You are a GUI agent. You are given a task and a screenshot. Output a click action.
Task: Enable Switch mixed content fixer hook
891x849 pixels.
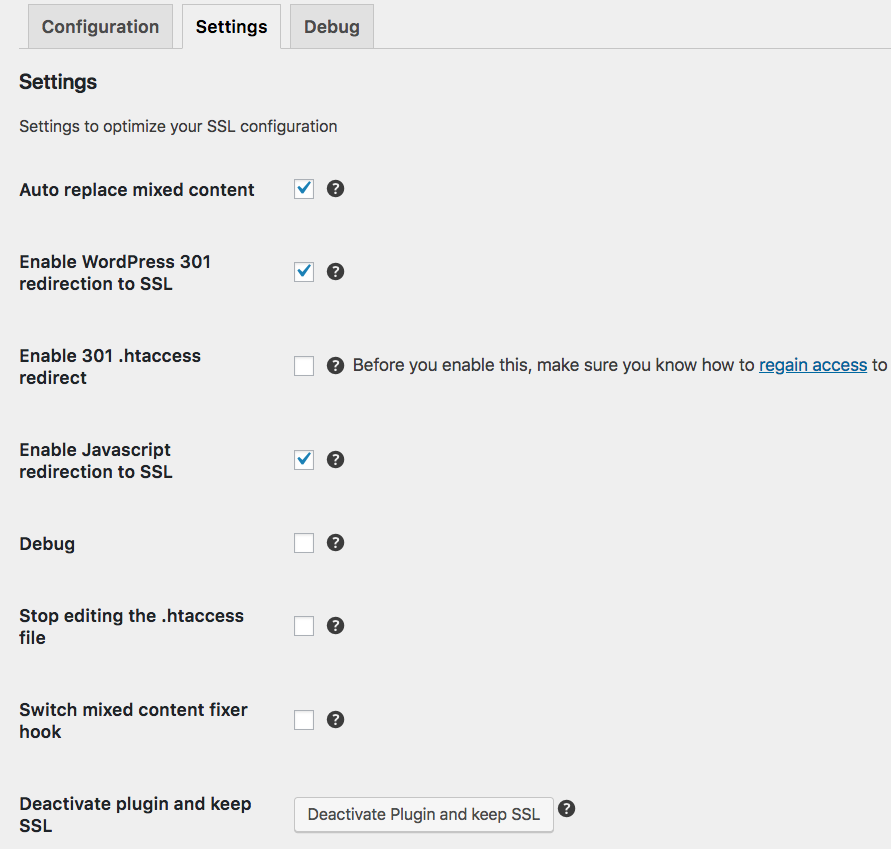point(303,719)
